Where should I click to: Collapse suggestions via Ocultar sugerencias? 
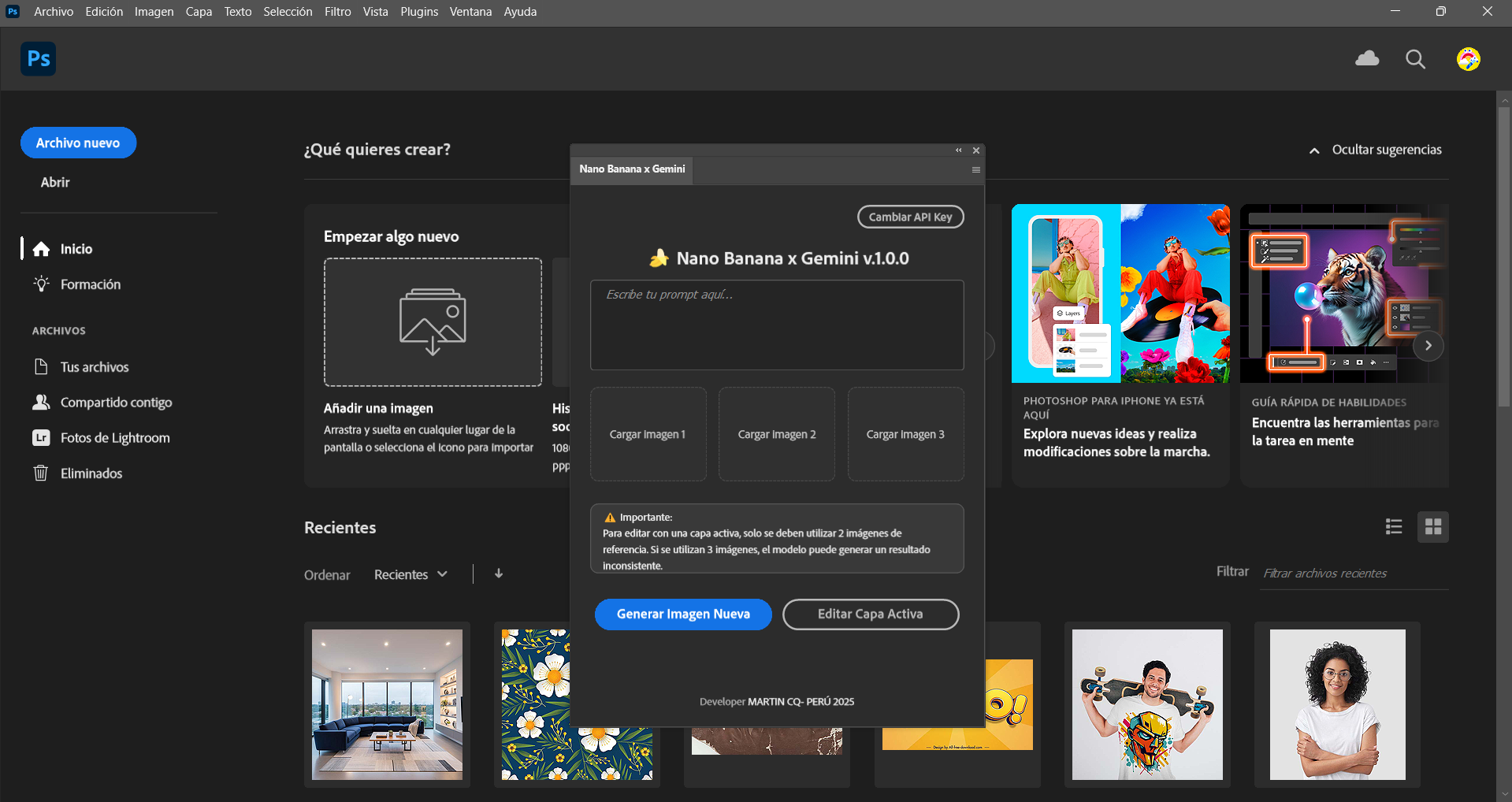coord(1376,150)
